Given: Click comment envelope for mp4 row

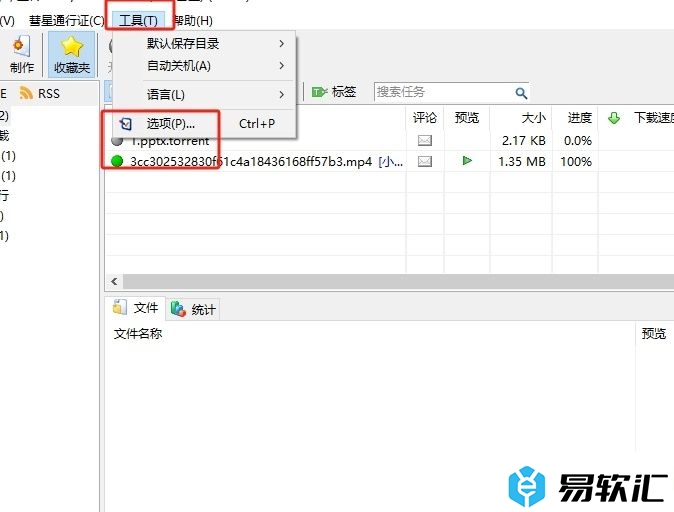Looking at the screenshot, I should [x=425, y=161].
